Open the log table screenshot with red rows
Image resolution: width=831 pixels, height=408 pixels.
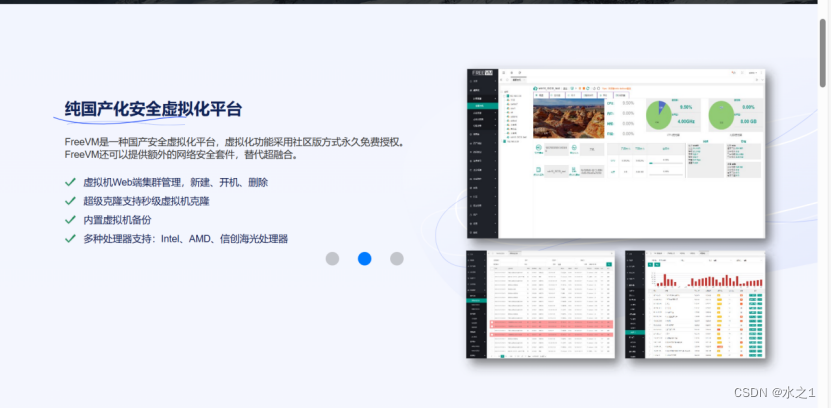pos(541,304)
